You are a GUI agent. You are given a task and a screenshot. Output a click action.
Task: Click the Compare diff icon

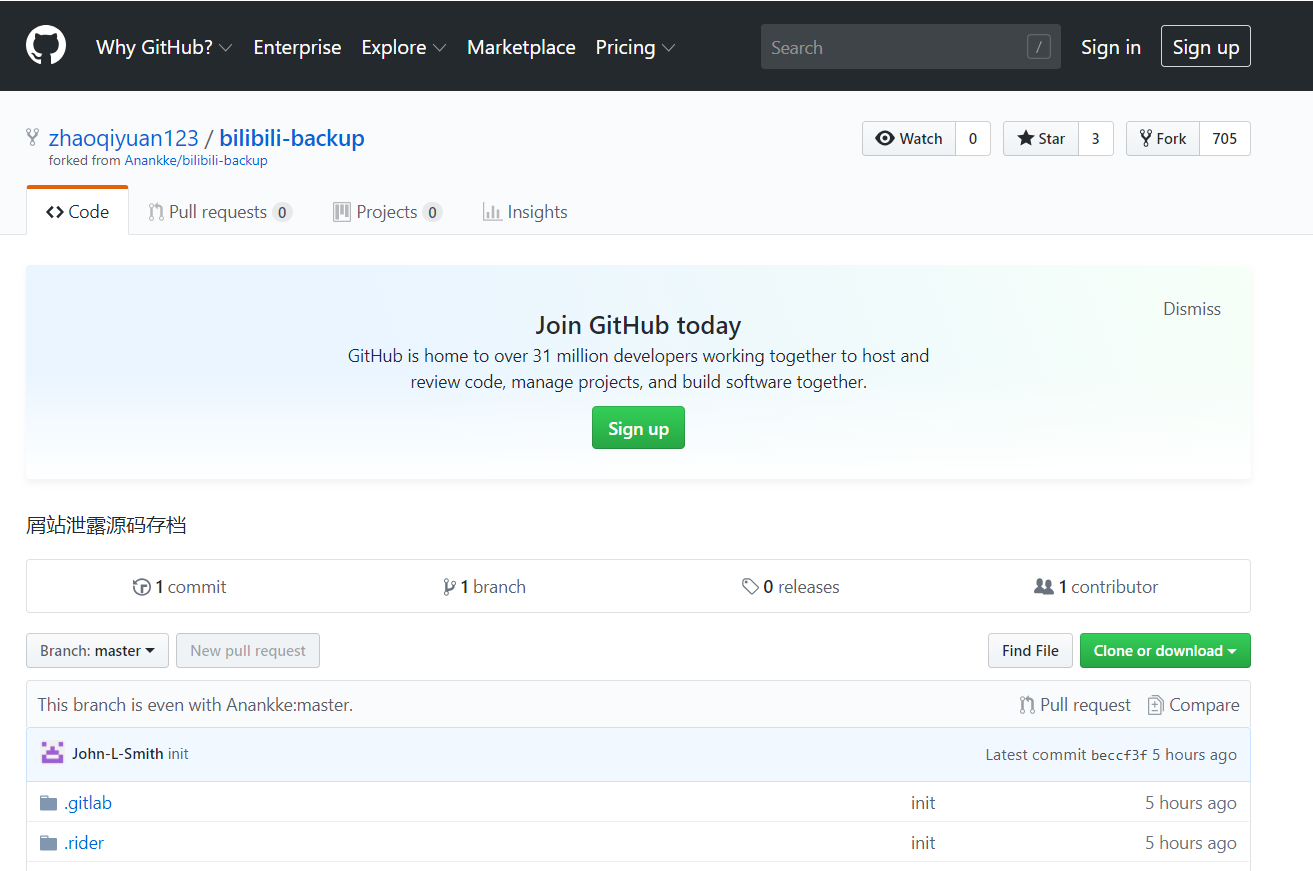tap(1156, 705)
